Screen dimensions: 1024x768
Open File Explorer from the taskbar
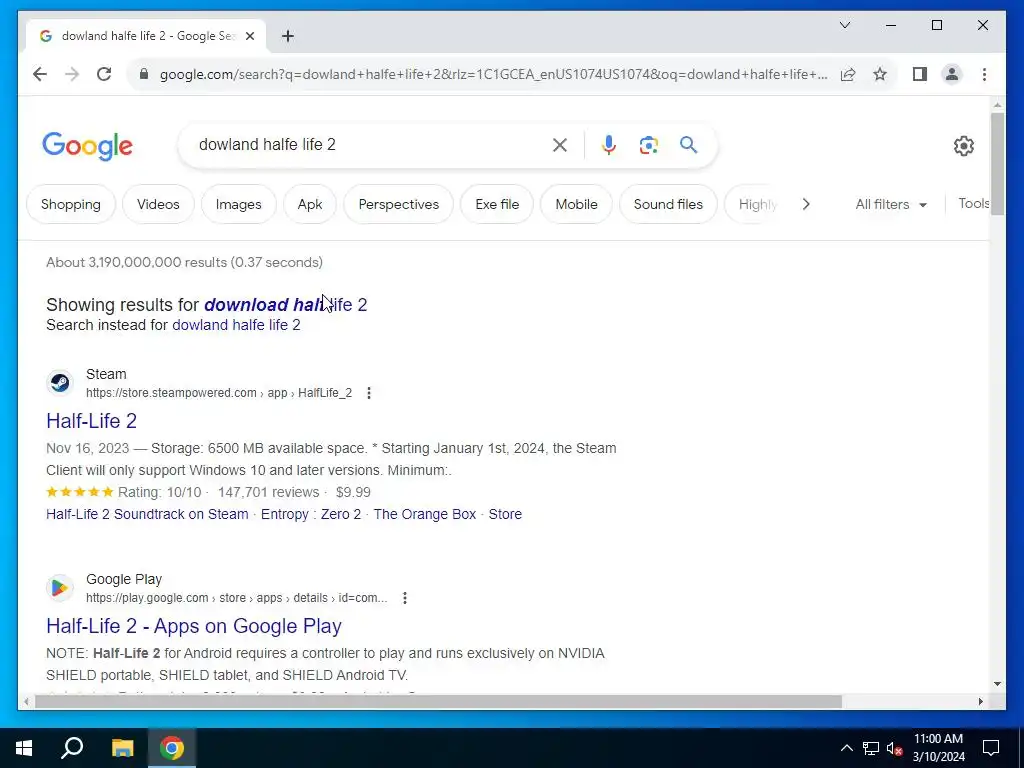click(x=122, y=748)
